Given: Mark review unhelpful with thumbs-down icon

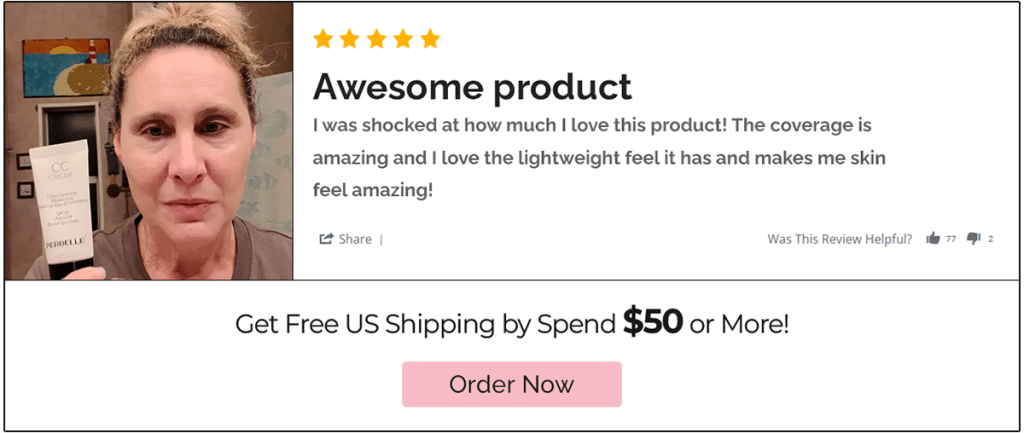Looking at the screenshot, I should click(974, 239).
